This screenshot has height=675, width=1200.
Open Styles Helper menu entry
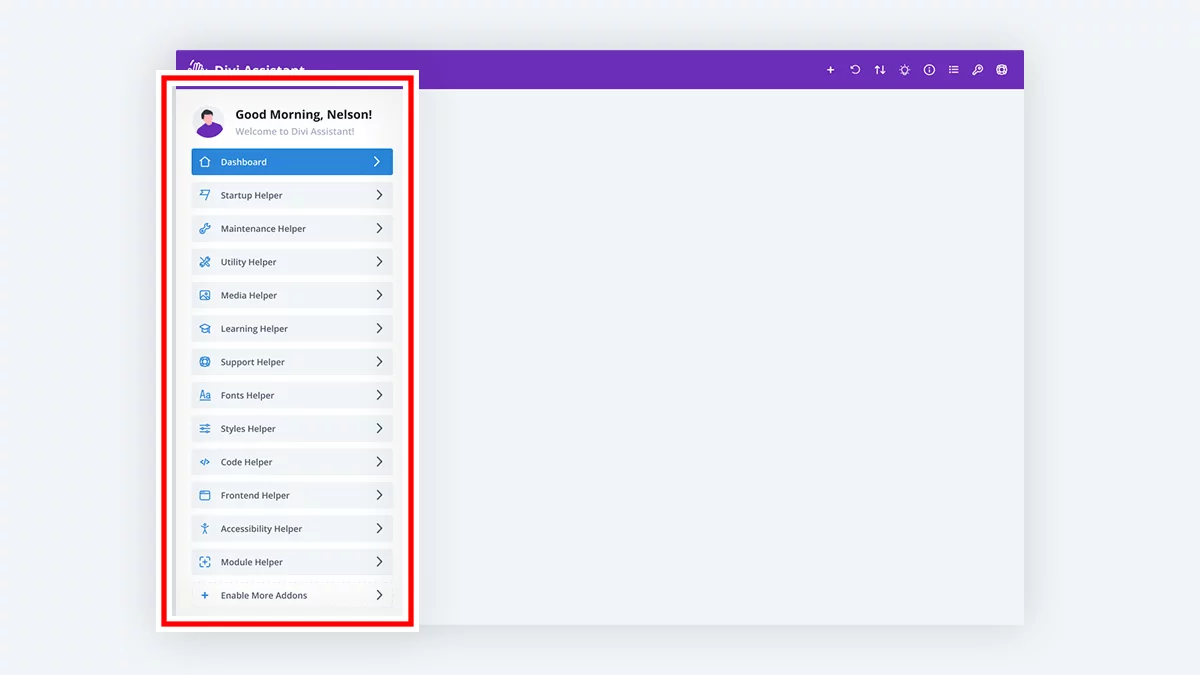292,428
